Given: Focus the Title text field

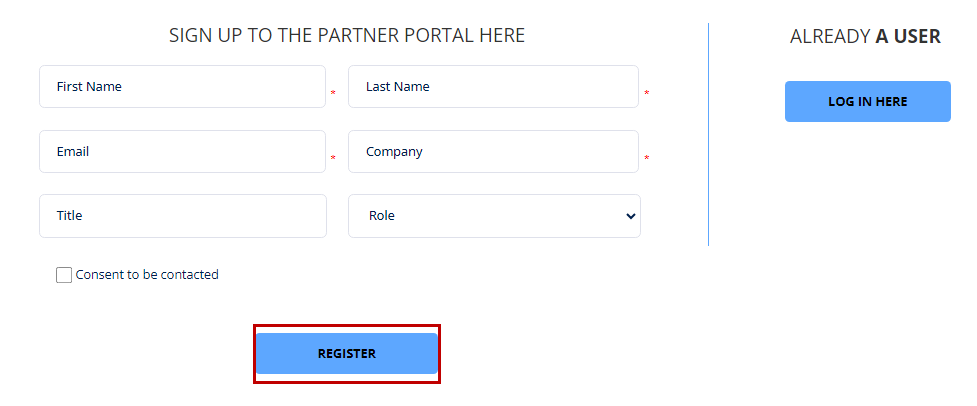Looking at the screenshot, I should click(x=182, y=216).
